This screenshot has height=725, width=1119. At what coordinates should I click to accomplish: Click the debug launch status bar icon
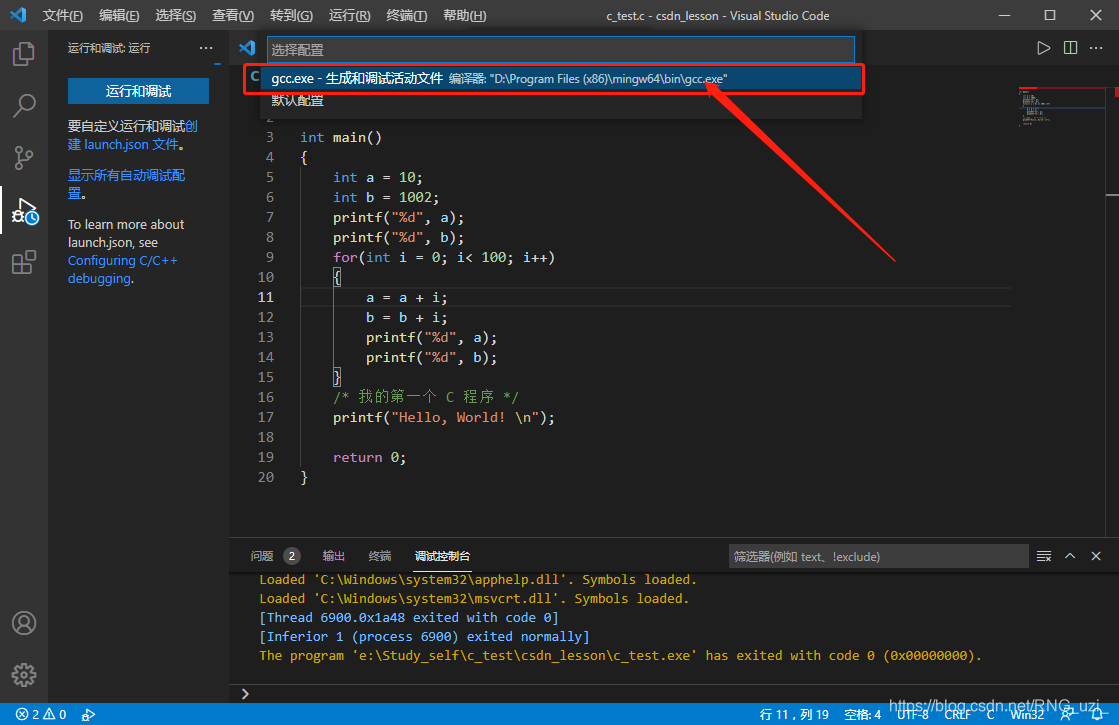[88, 714]
